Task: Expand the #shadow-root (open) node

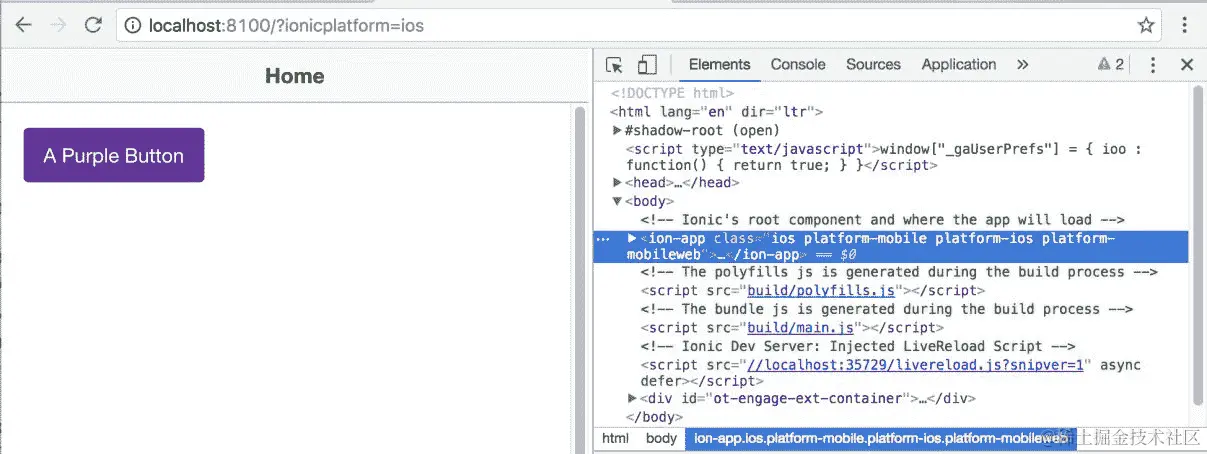Action: click(x=617, y=130)
